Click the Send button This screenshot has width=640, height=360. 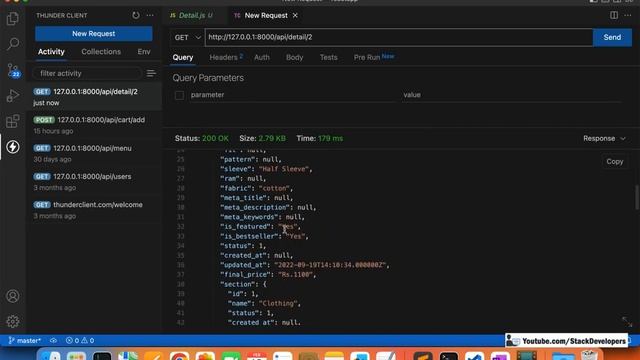pos(612,37)
